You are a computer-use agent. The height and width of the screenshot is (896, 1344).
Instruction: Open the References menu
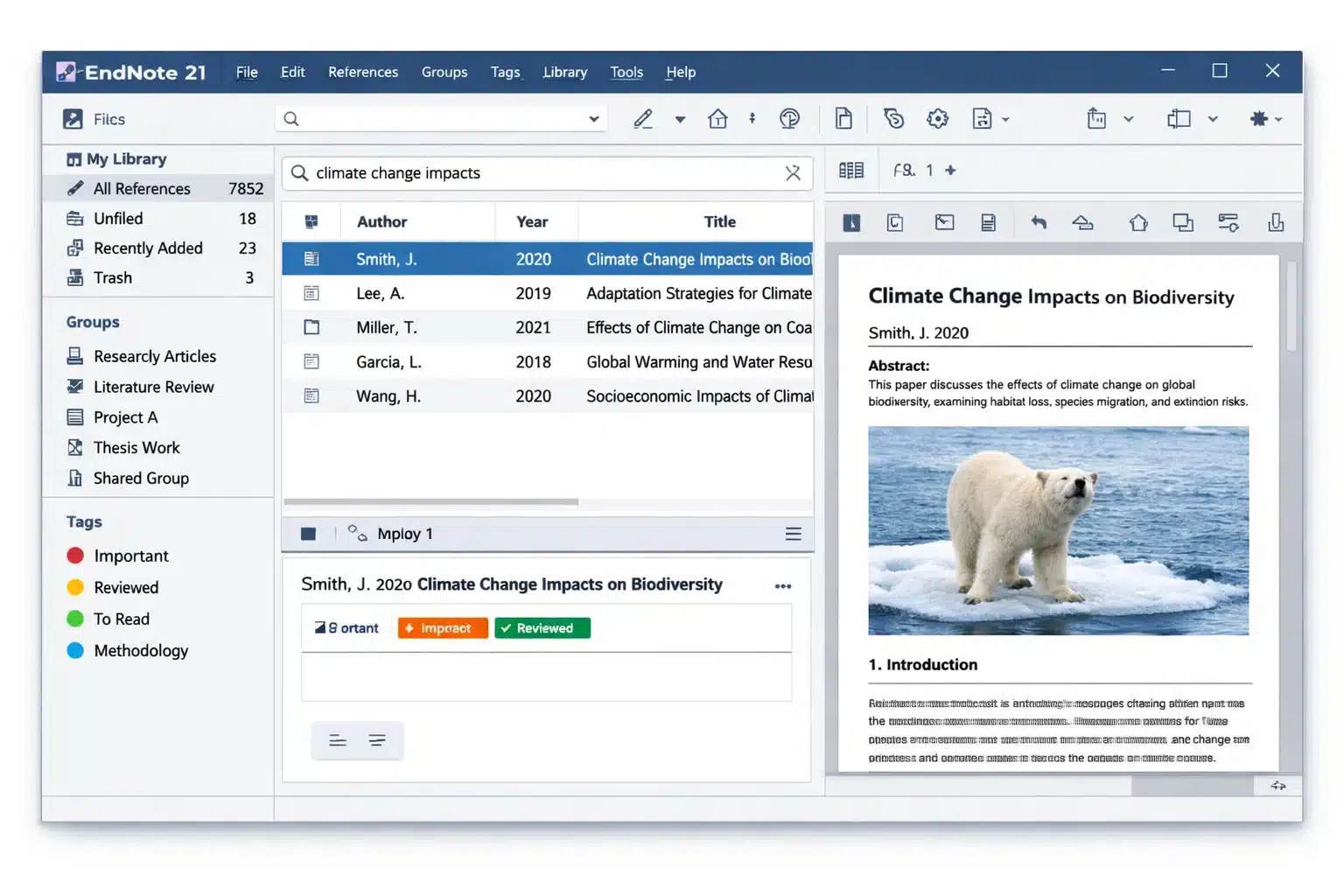point(362,72)
